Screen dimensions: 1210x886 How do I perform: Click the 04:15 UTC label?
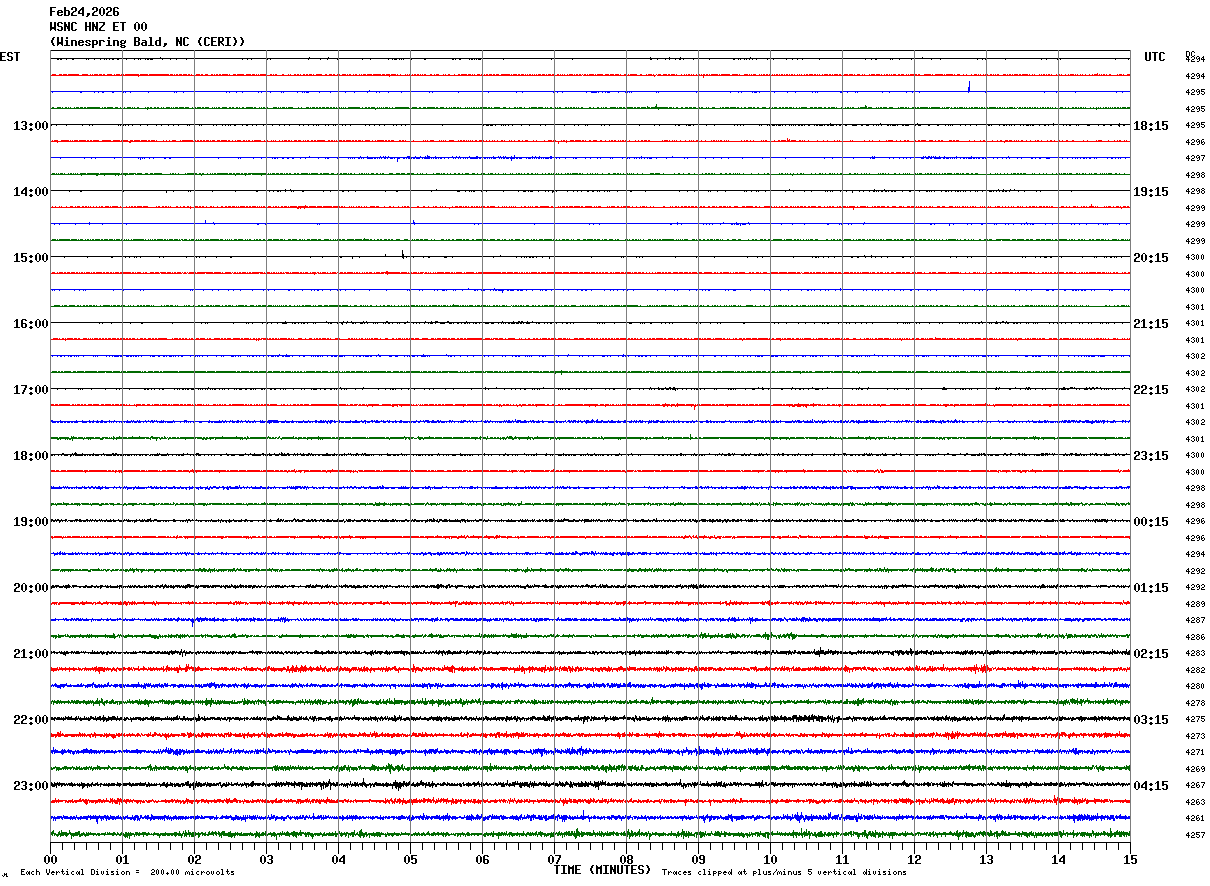click(x=1151, y=786)
